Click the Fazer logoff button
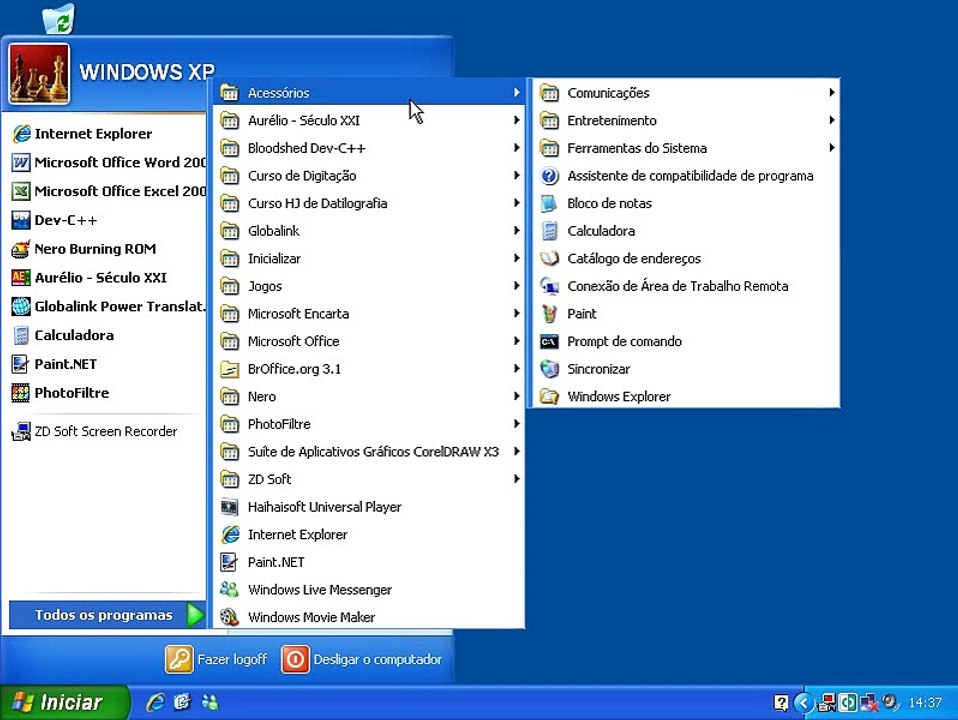958x720 pixels. 217,659
